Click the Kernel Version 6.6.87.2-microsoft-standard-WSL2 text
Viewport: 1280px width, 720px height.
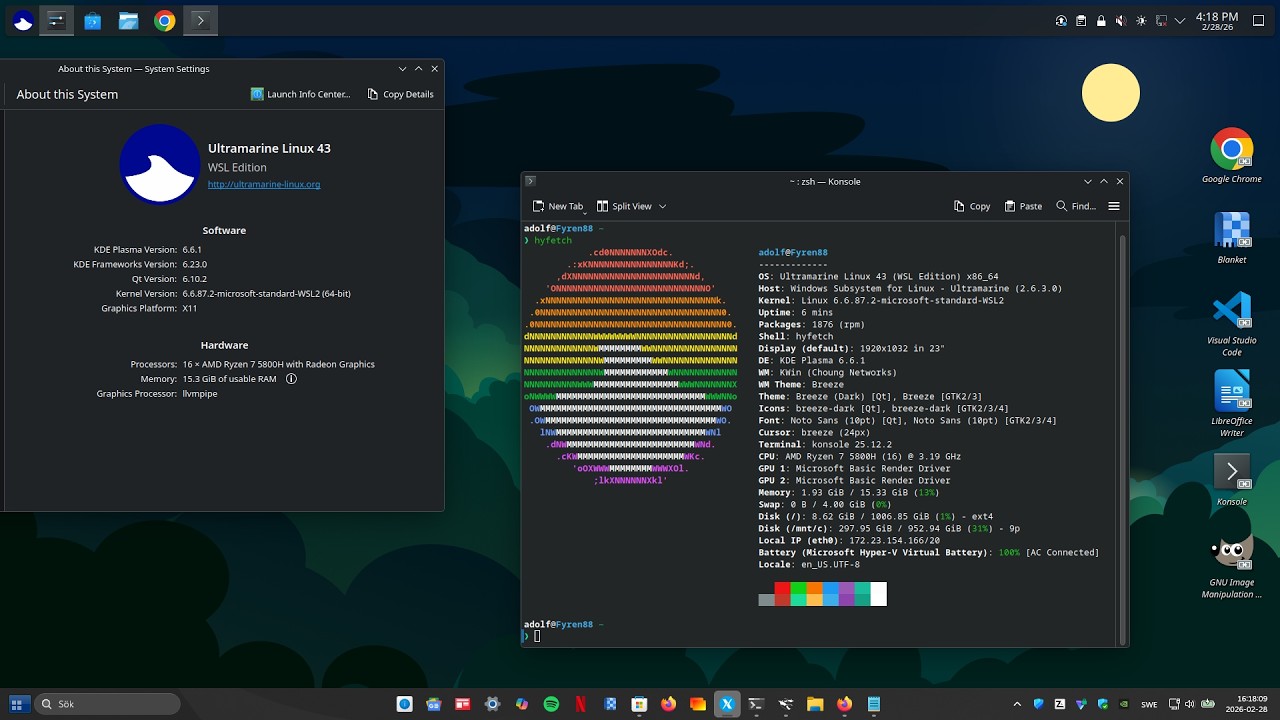click(266, 293)
